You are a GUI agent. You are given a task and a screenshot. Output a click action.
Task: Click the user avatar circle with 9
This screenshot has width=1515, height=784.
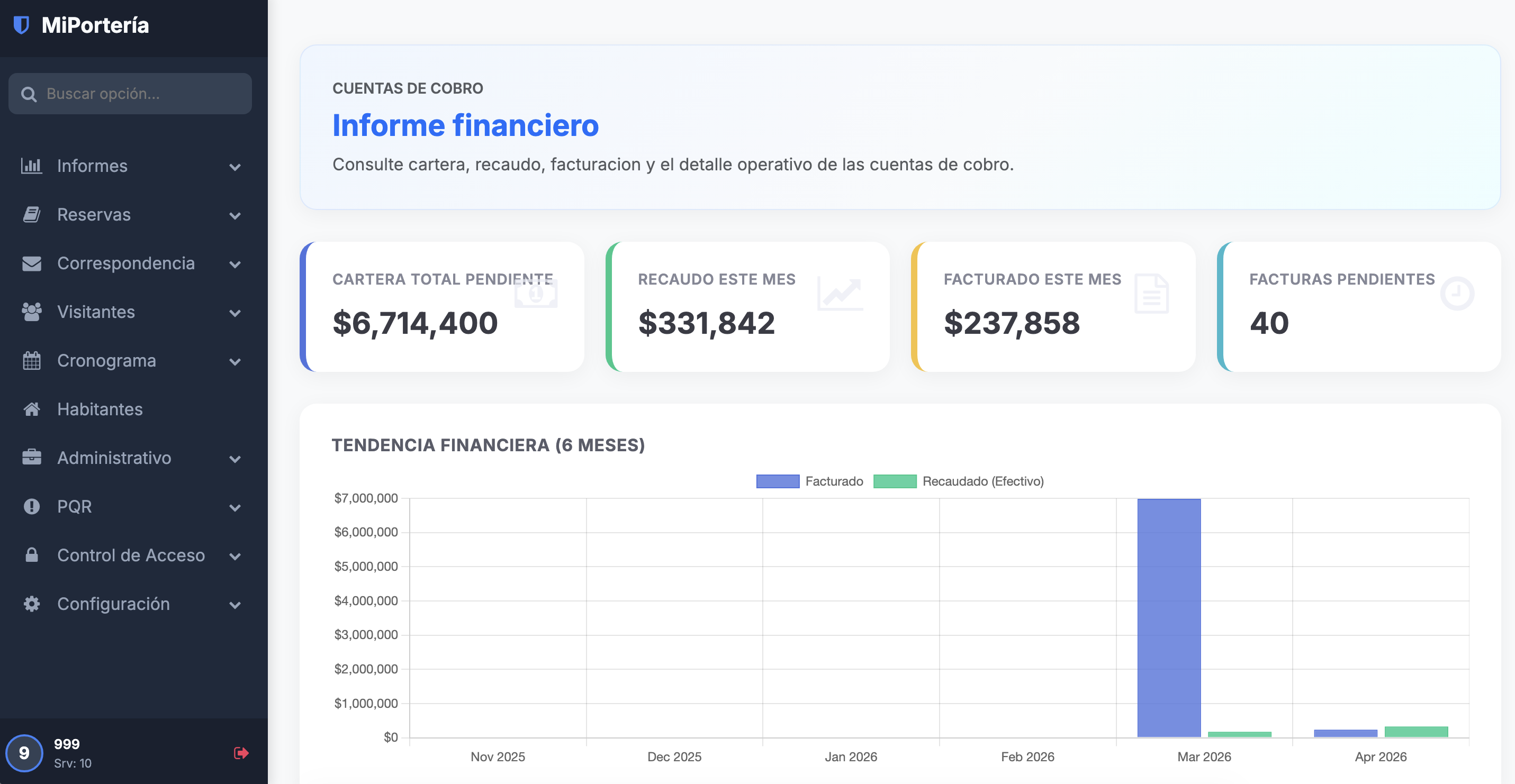click(24, 753)
